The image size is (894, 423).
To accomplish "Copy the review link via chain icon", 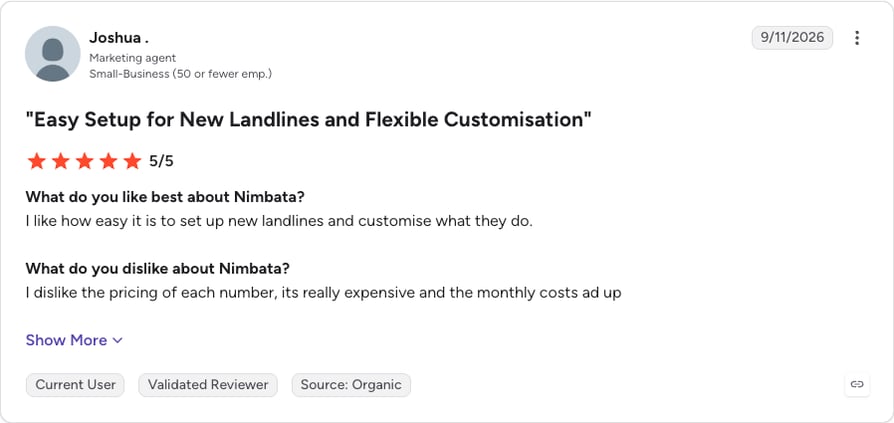I will 857,384.
